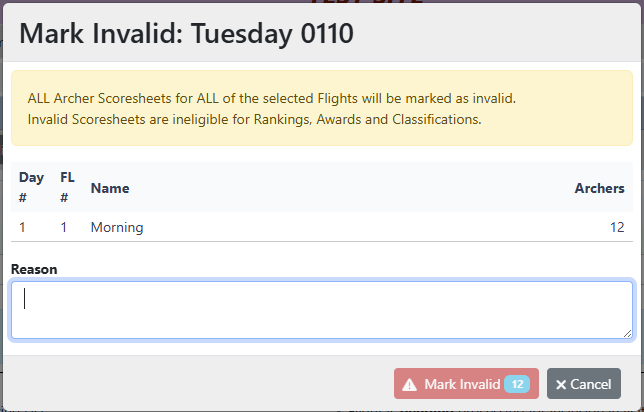Viewport: 644px width, 412px height.
Task: Click the X icon on the Cancel button
Action: point(561,385)
